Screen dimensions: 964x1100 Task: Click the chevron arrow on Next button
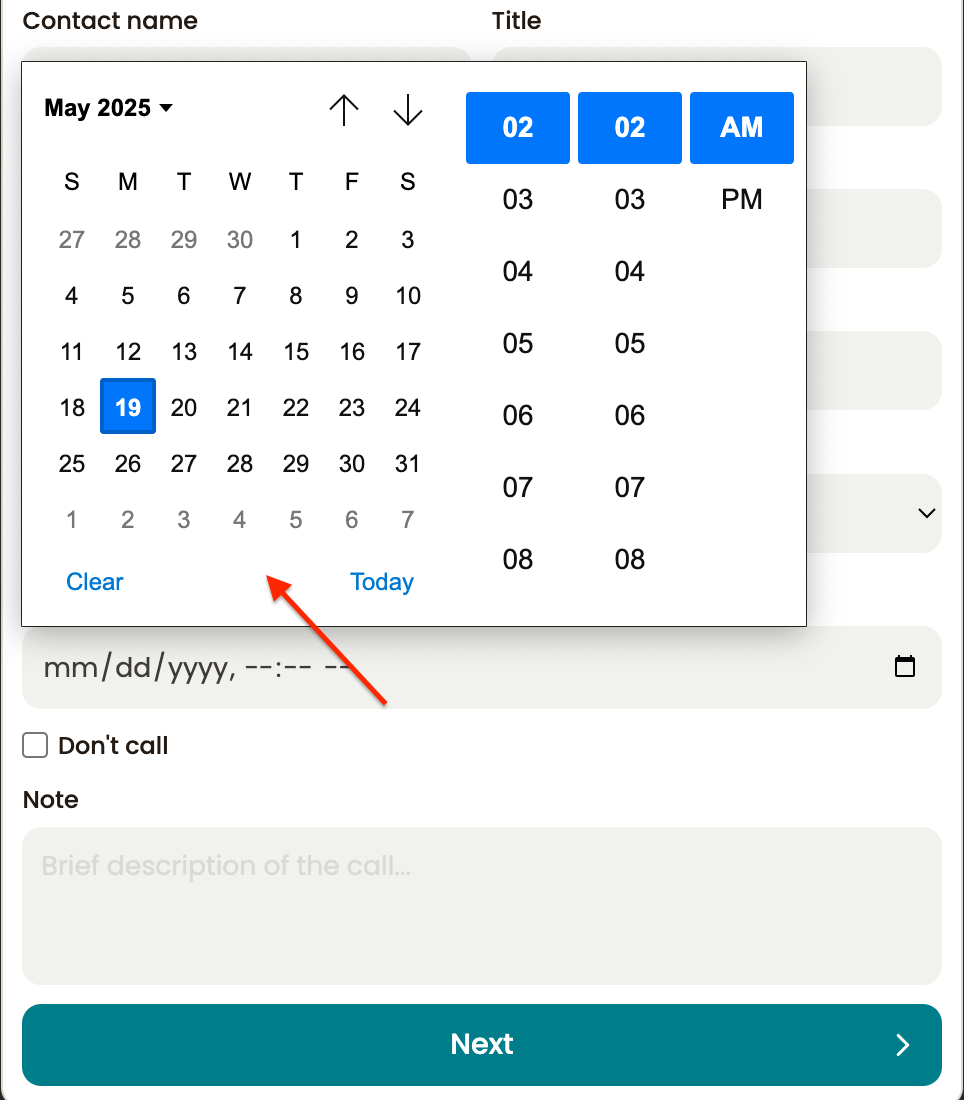903,1045
